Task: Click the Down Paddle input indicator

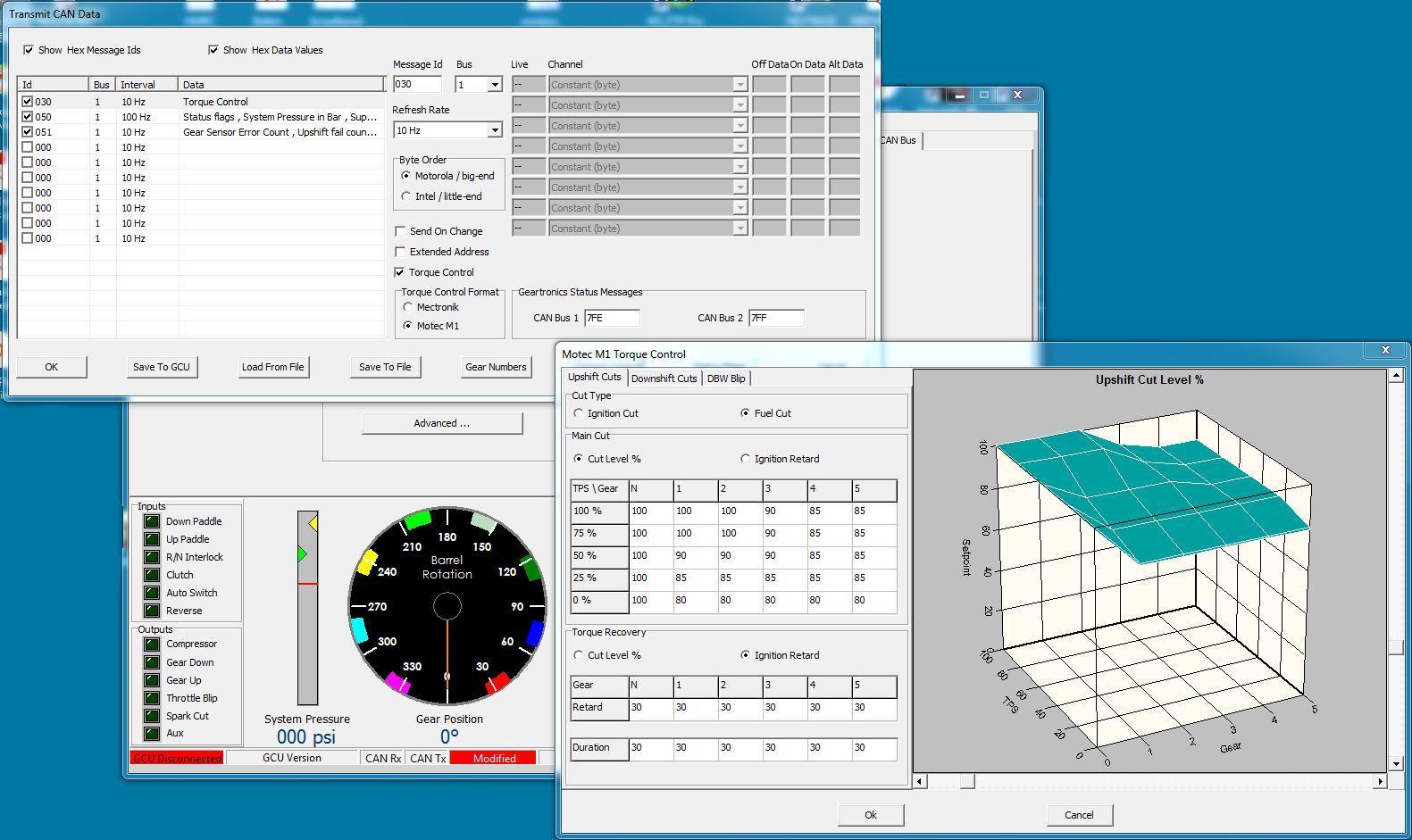Action: click(x=152, y=521)
